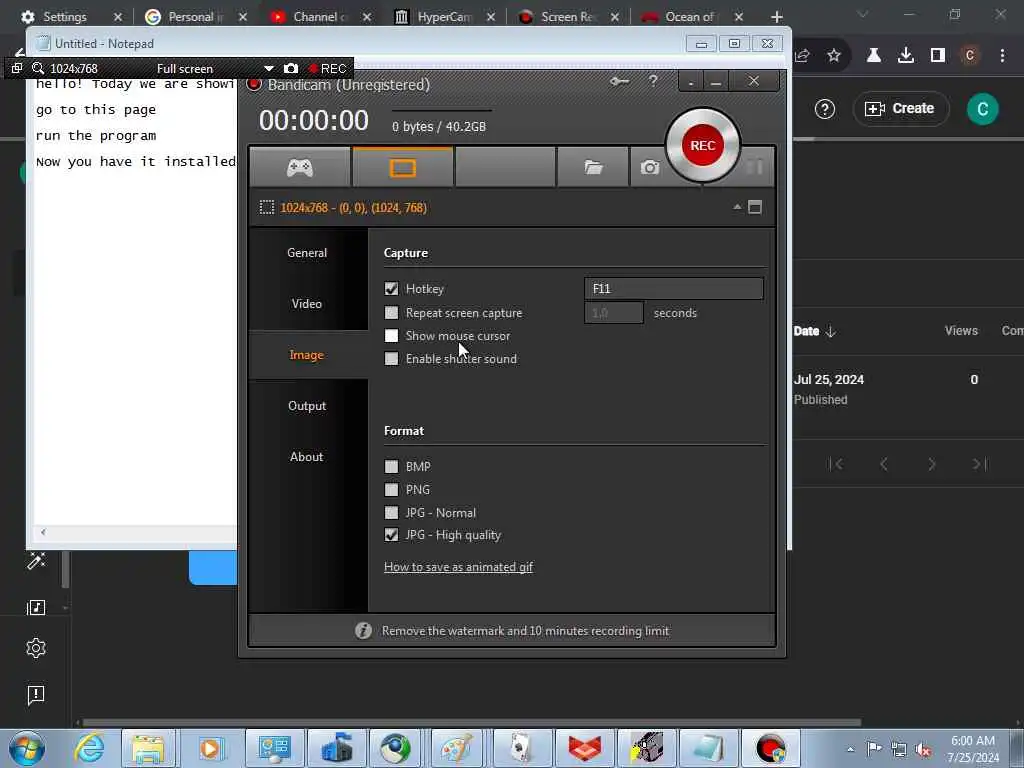Image resolution: width=1024 pixels, height=768 pixels.
Task: Open Windows Start button
Action: [x=27, y=748]
